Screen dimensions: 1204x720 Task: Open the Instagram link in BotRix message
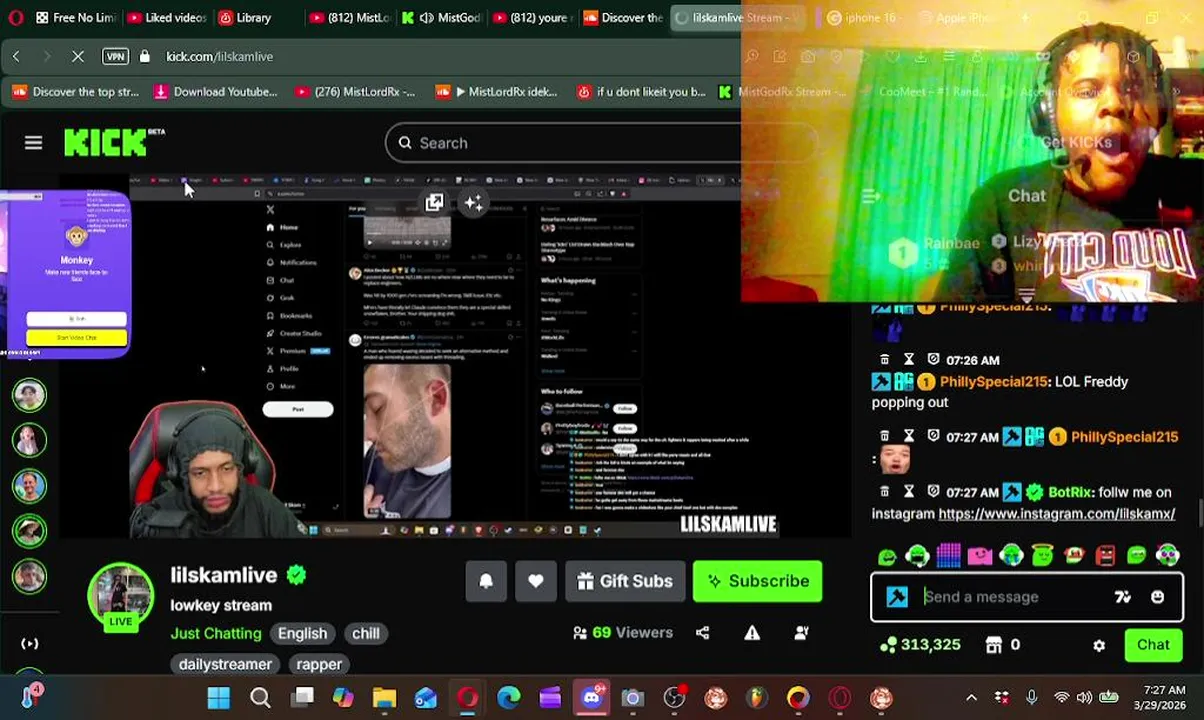pyautogui.click(x=1056, y=513)
